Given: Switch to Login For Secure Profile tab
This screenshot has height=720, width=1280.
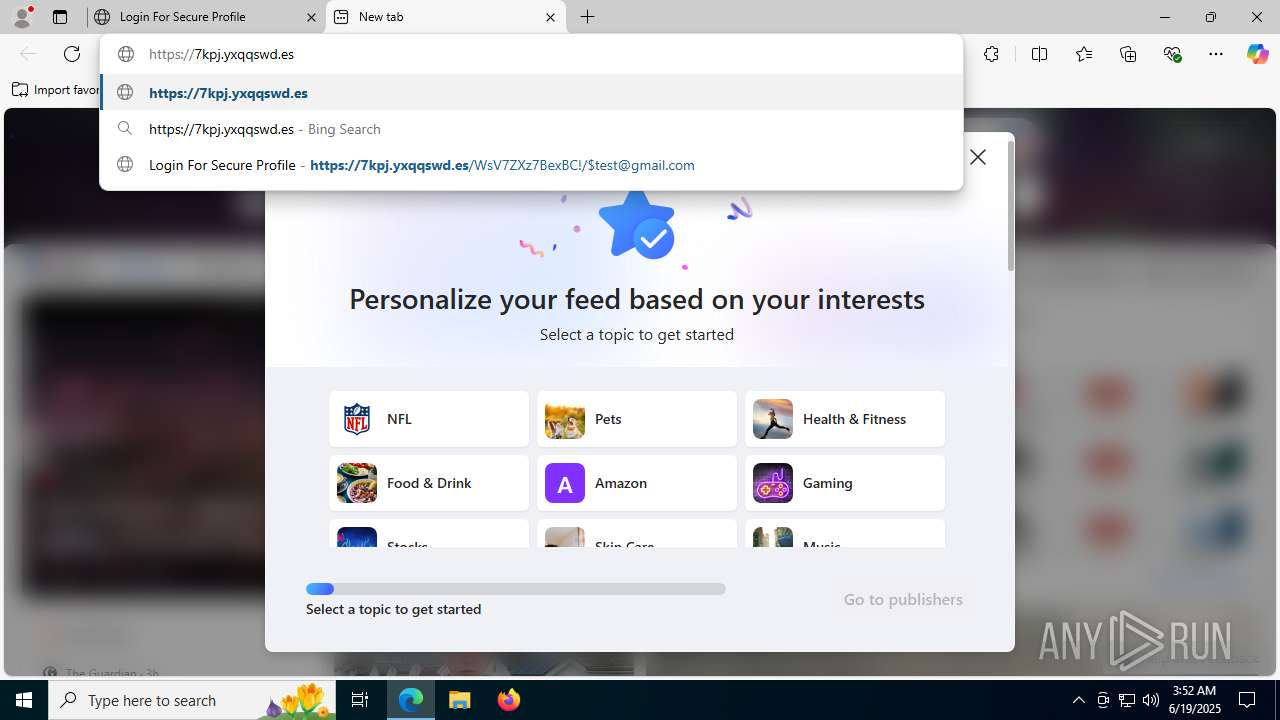Looking at the screenshot, I should (205, 17).
